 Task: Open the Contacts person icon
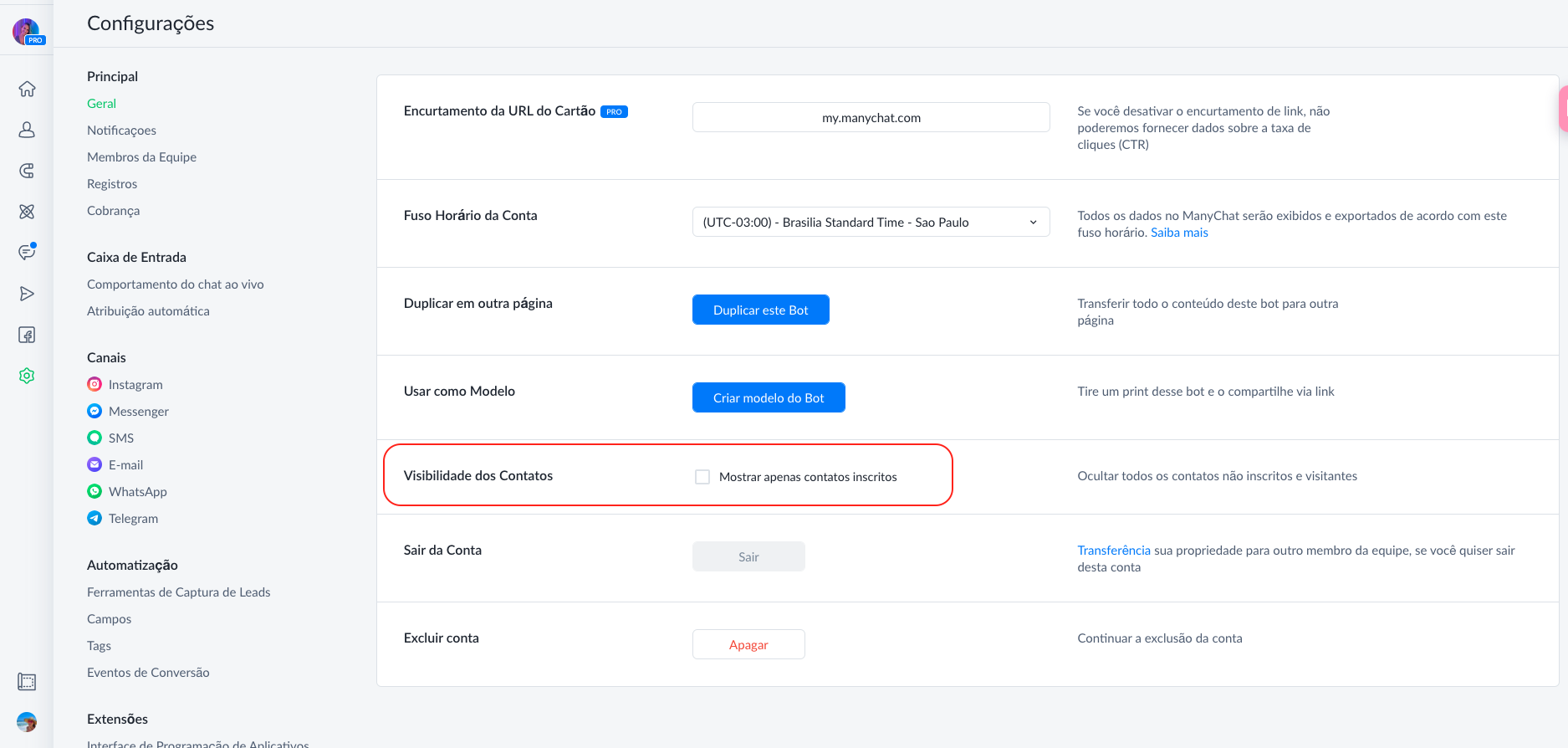pos(27,130)
